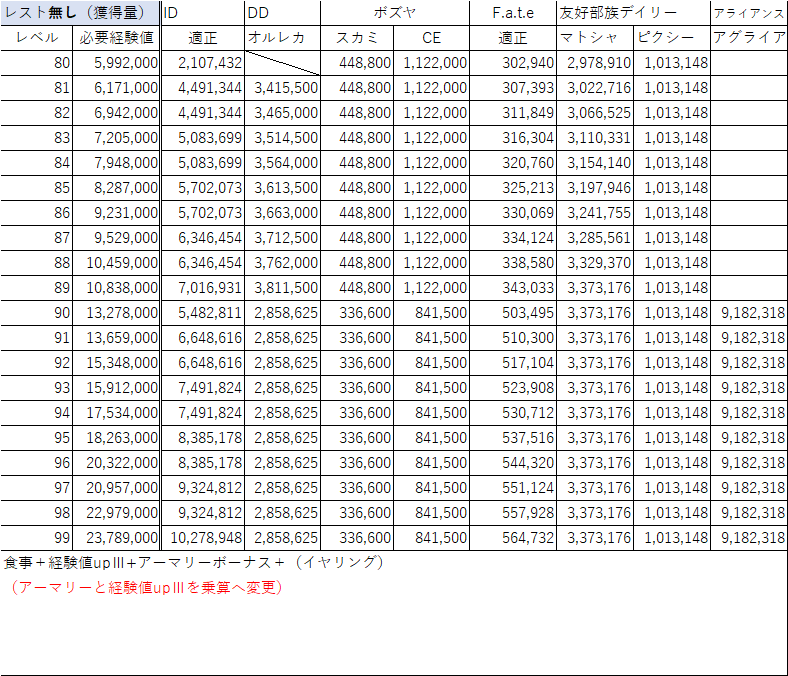Select F.a.t.e value 503,495
The height and width of the screenshot is (676, 788).
tap(513, 313)
